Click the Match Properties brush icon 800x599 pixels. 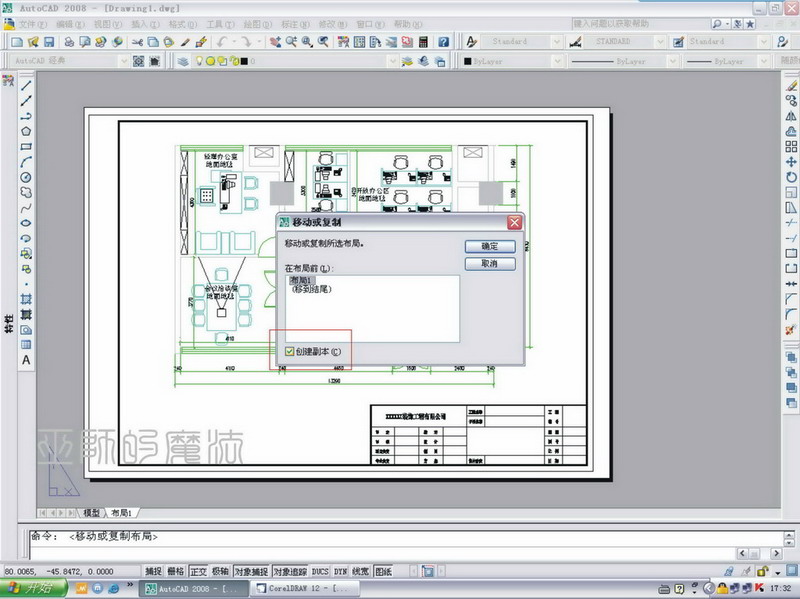pyautogui.click(x=186, y=42)
